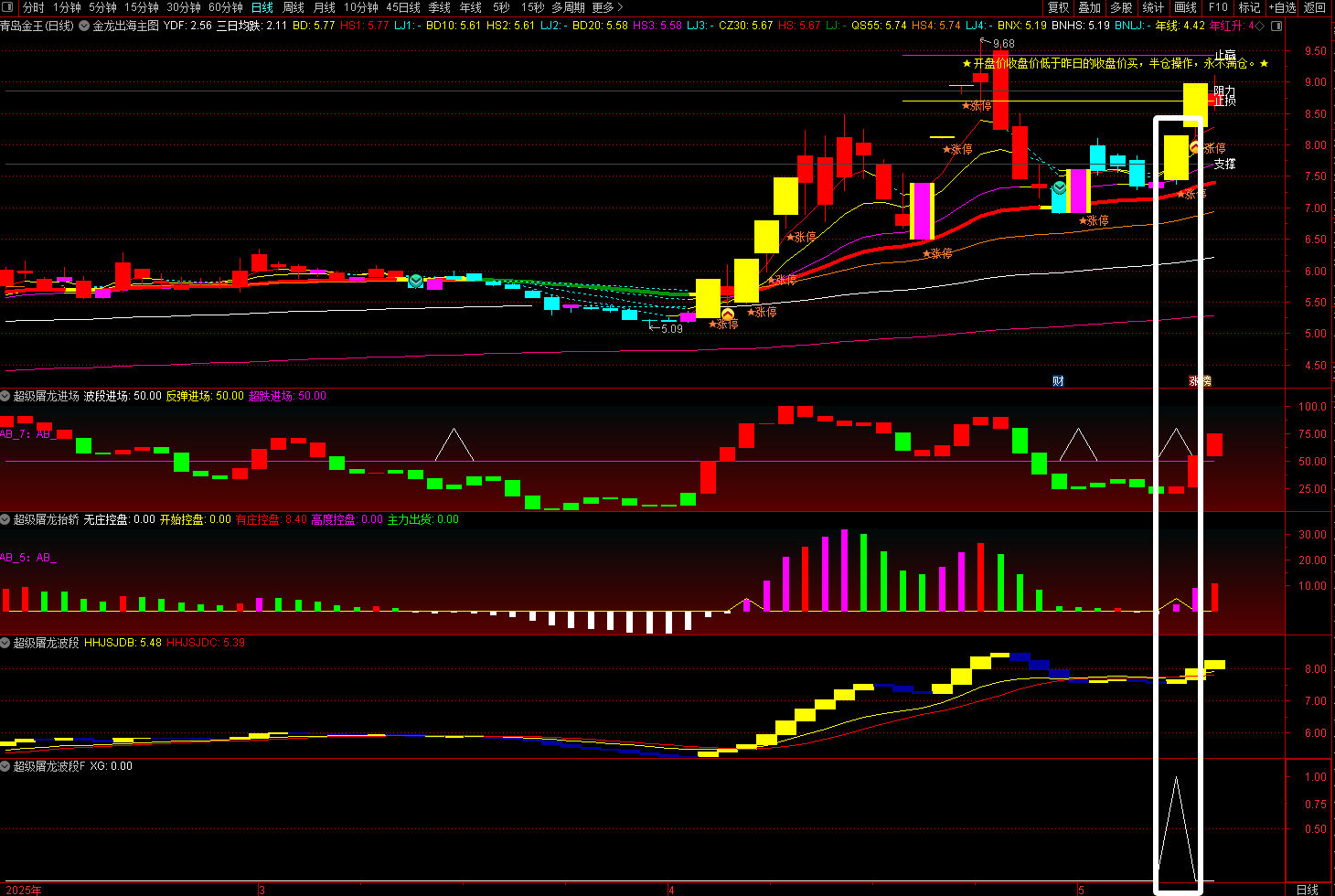Click the 年线: 4.42 value
This screenshot has width=1335, height=896.
click(x=1180, y=26)
